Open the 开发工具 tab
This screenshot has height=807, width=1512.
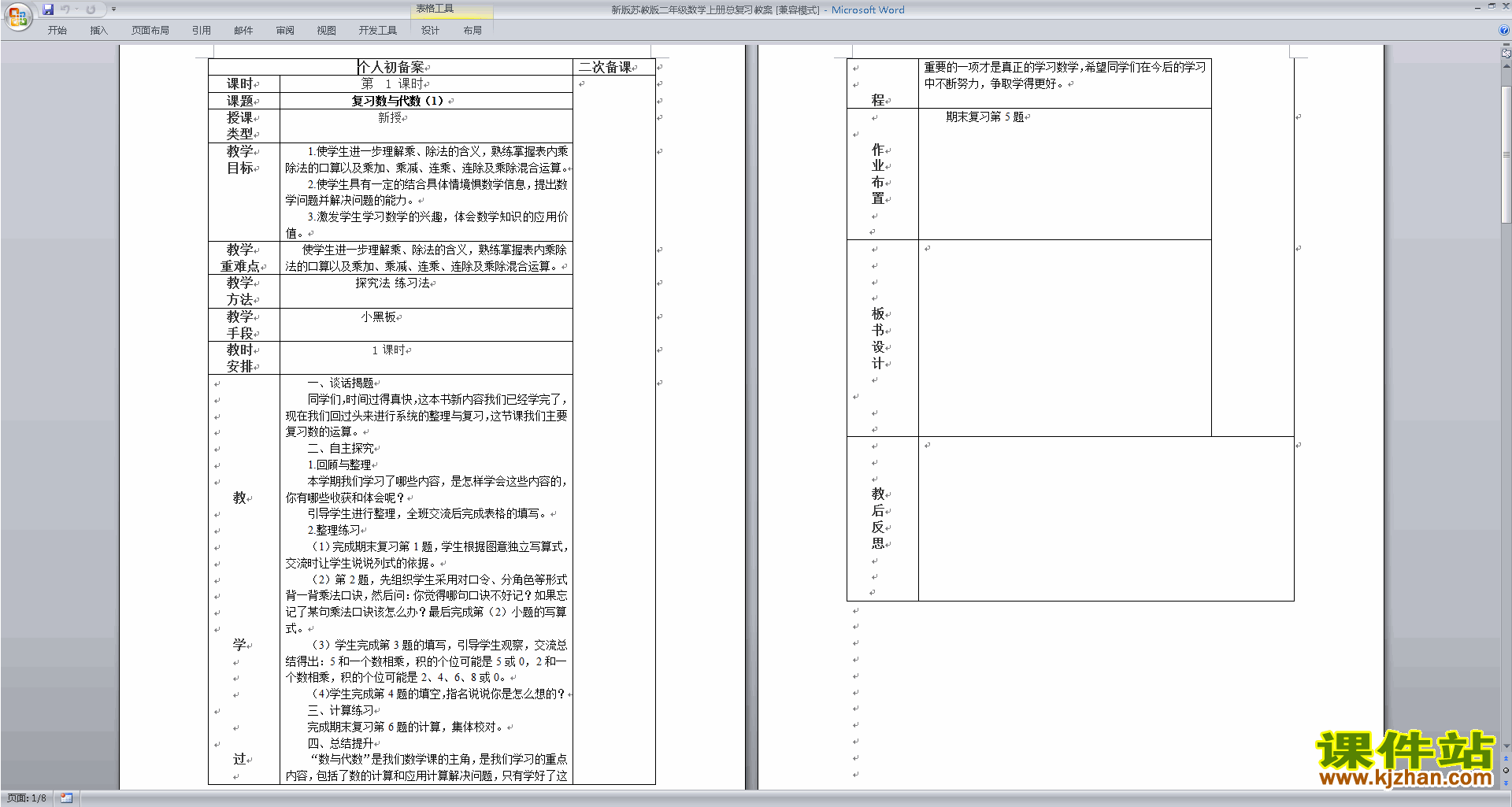tap(377, 31)
